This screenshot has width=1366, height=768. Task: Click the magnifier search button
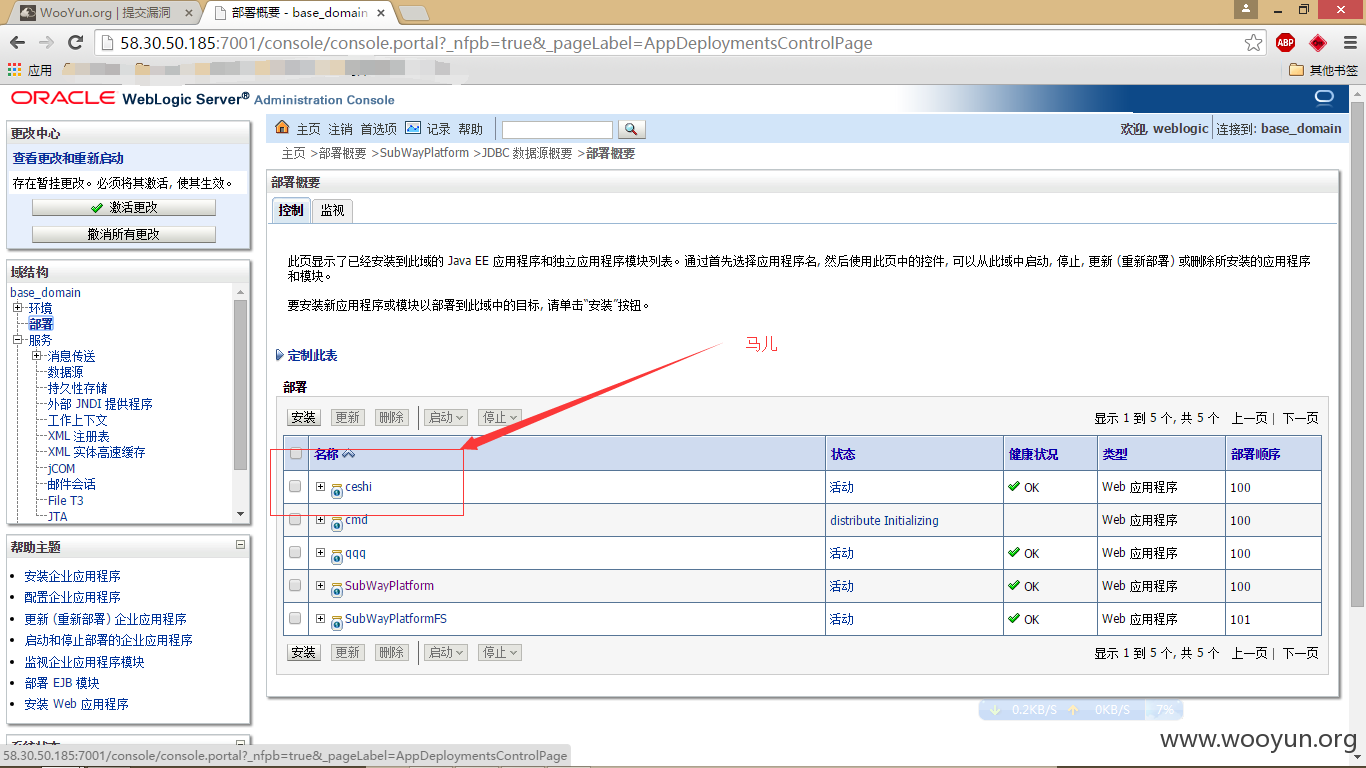coord(632,129)
